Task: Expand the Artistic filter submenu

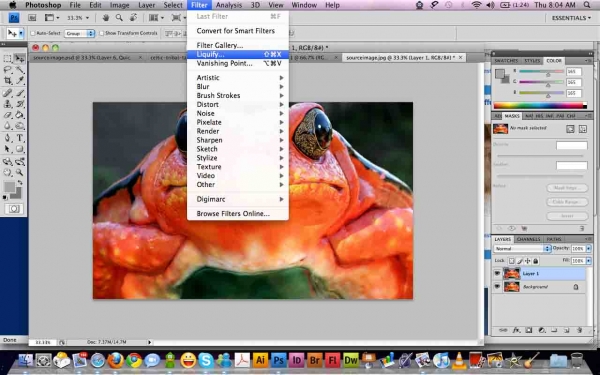Action: (238, 77)
